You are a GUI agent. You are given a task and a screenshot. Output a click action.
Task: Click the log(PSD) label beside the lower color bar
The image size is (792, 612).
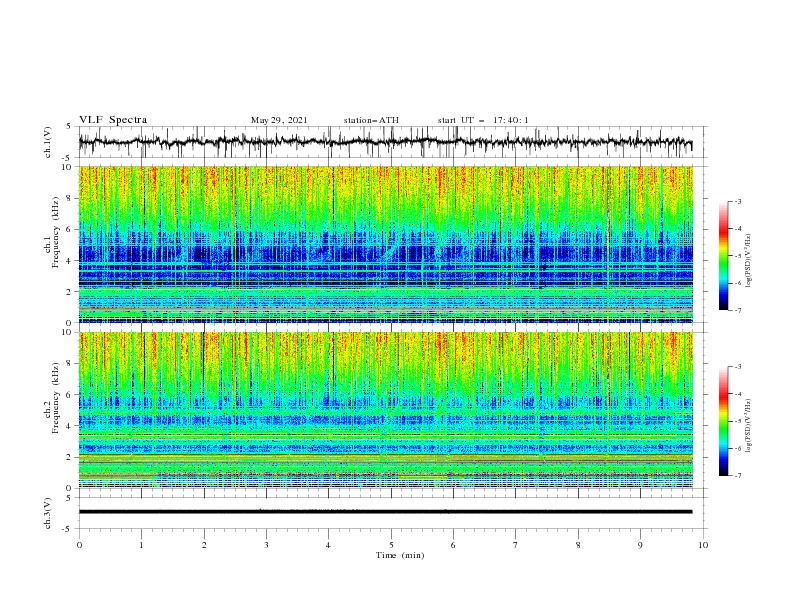point(749,426)
